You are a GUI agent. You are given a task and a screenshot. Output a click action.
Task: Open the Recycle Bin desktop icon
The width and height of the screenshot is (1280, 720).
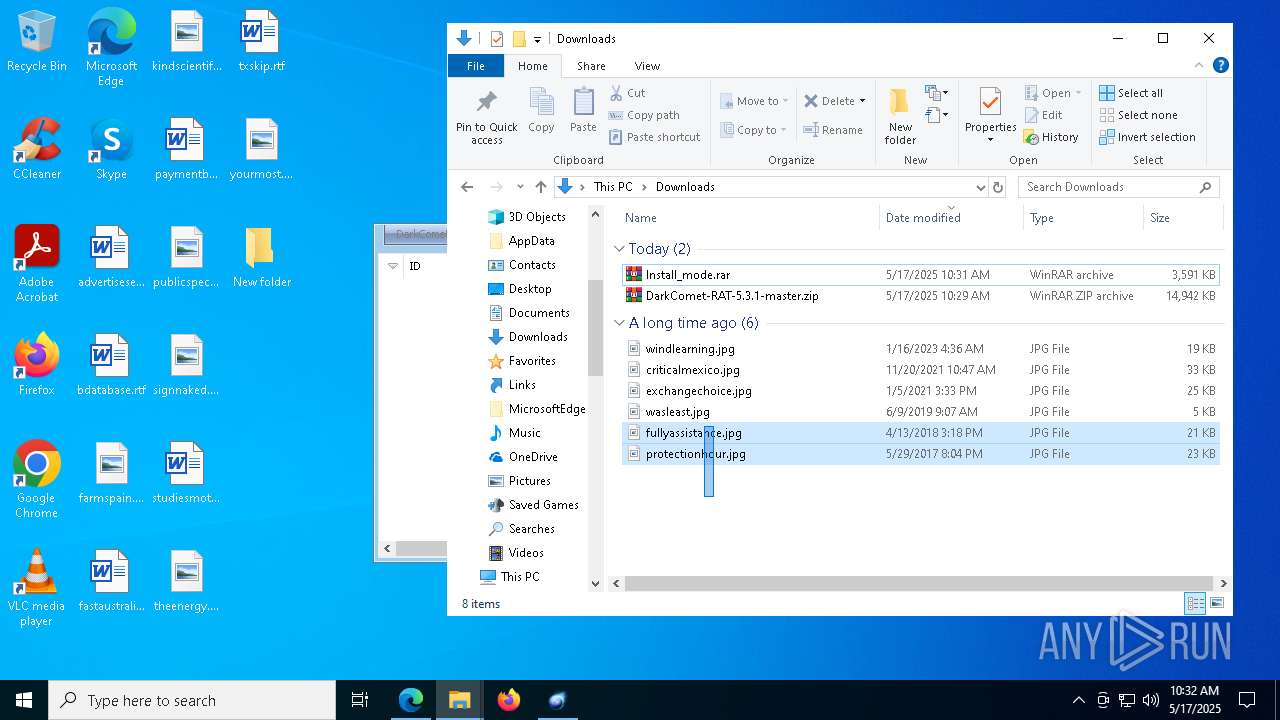37,41
